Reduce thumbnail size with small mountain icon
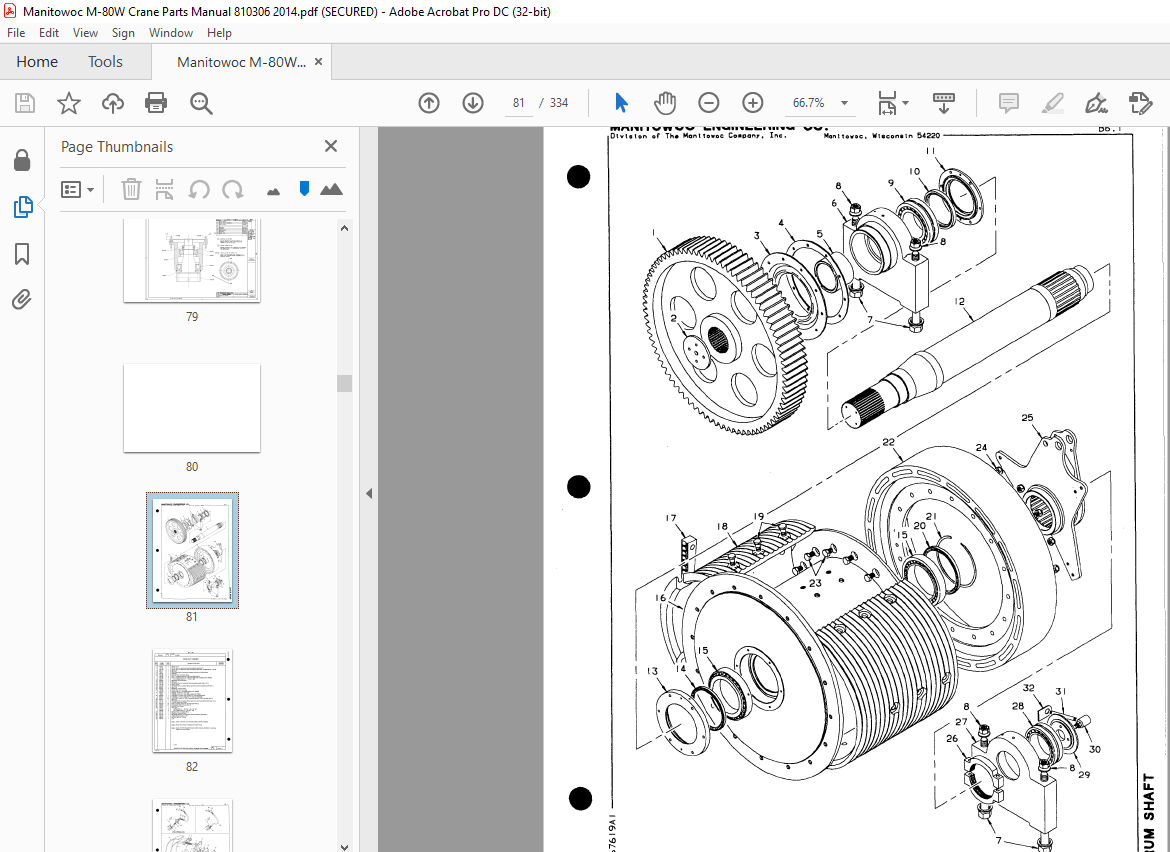Viewport: 1170px width, 852px height. (x=273, y=192)
